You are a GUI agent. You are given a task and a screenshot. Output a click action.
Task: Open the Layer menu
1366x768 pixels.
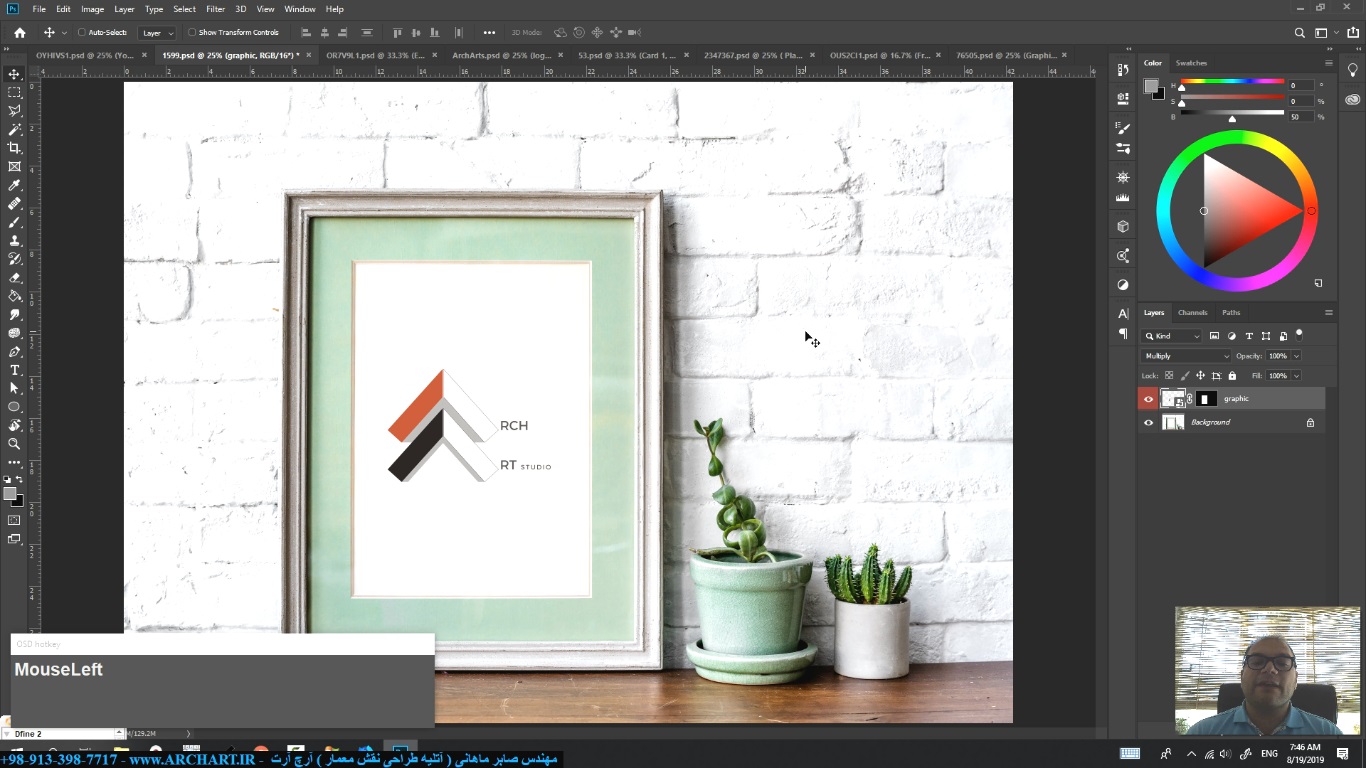pos(124,9)
